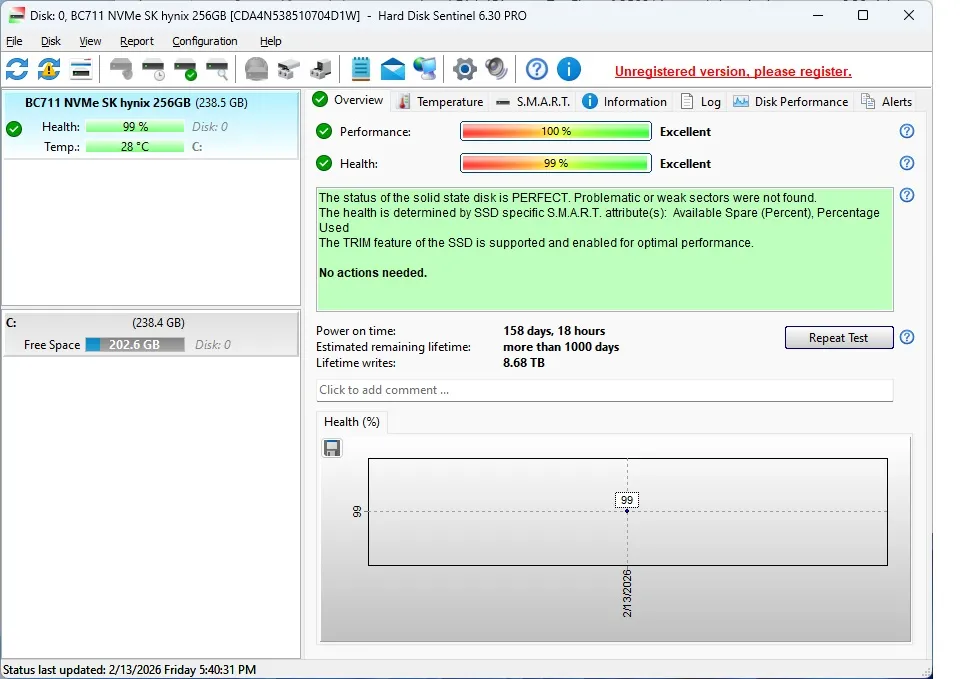Screen dimensions: 960x679
Task: Click the unregistered version register link
Action: [x=733, y=71]
